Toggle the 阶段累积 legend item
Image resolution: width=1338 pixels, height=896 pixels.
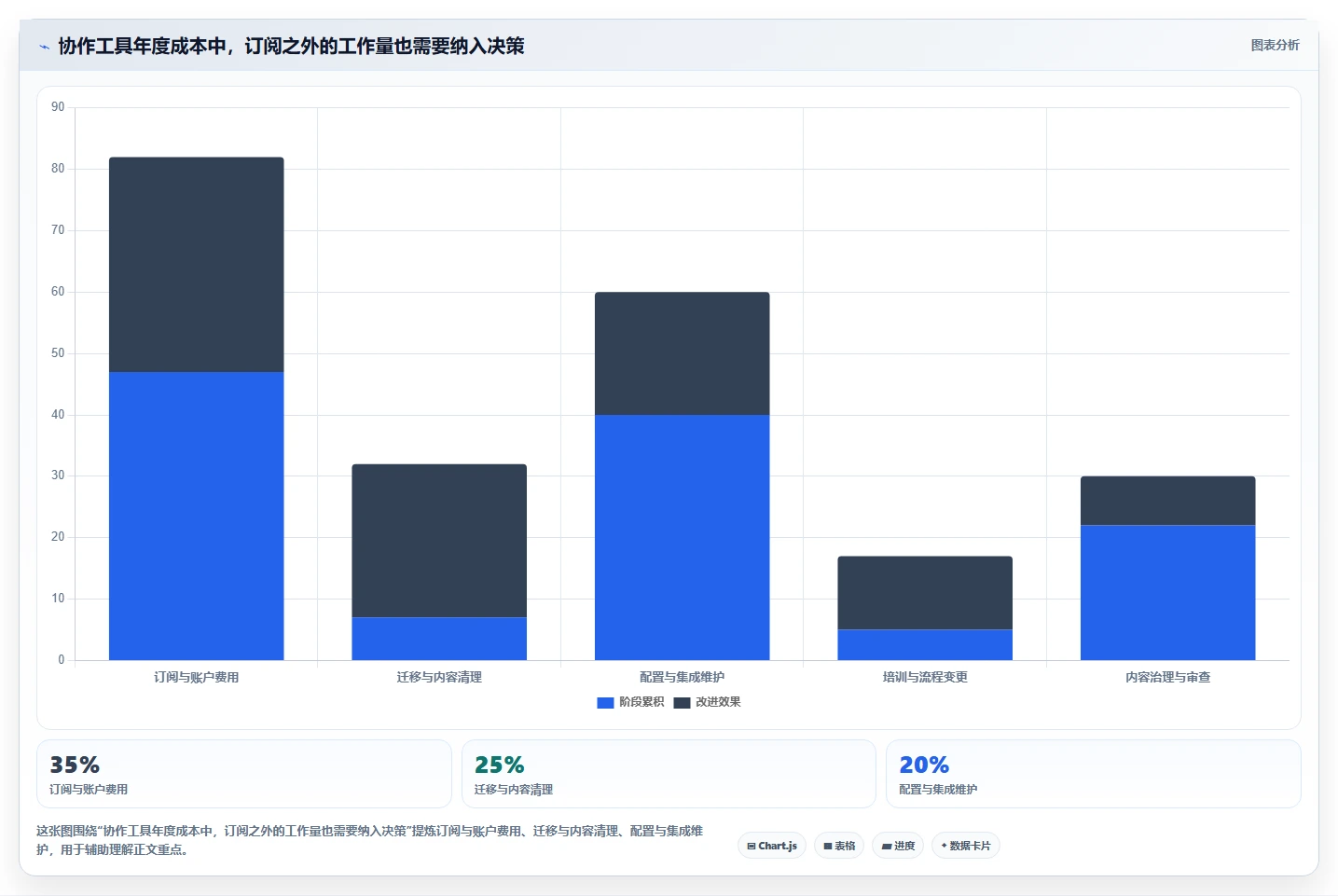coord(630,702)
